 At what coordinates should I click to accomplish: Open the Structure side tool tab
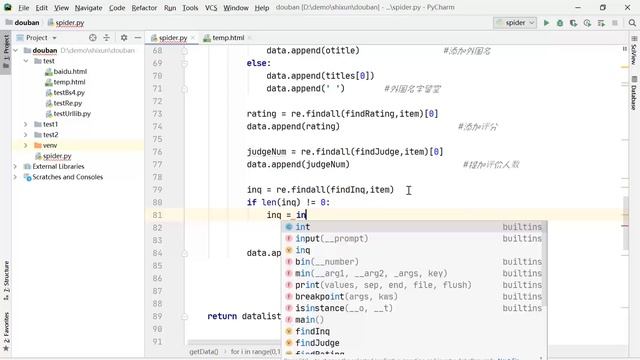coord(6,280)
